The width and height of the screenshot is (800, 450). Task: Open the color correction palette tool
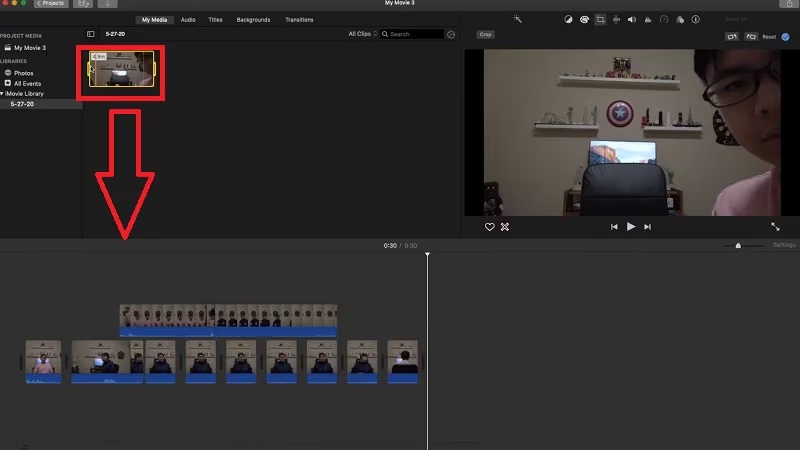[583, 19]
